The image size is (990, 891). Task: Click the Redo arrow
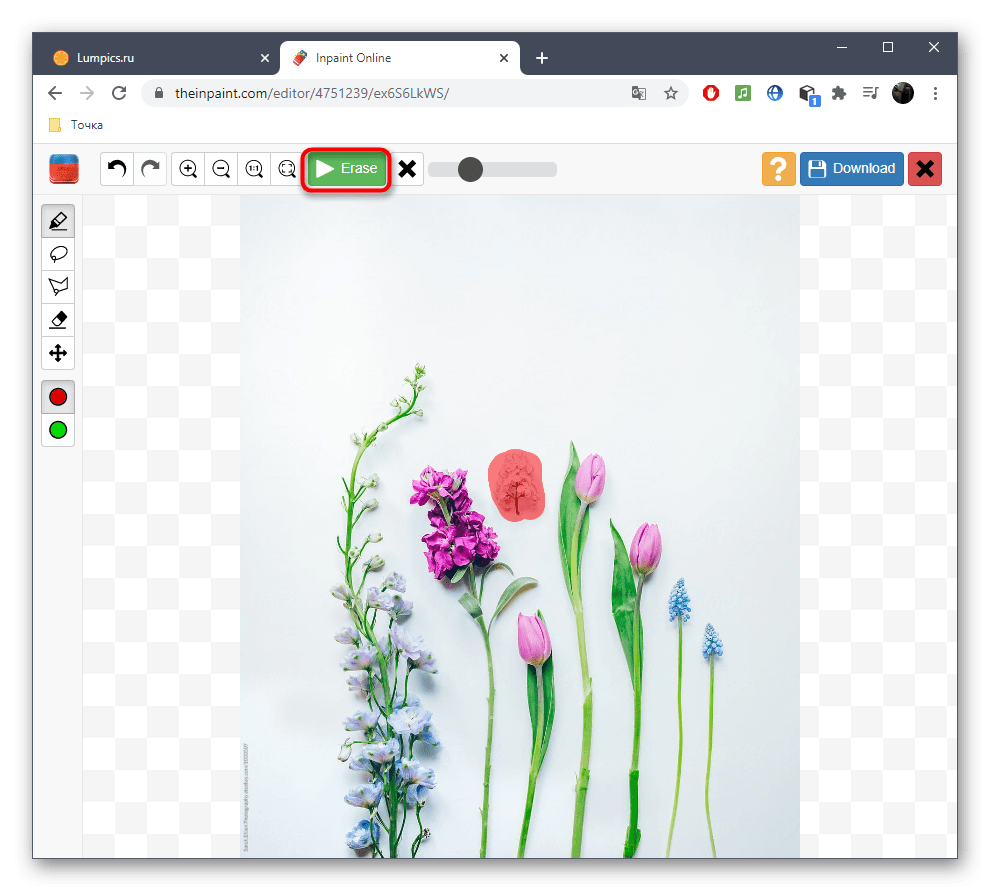point(150,169)
